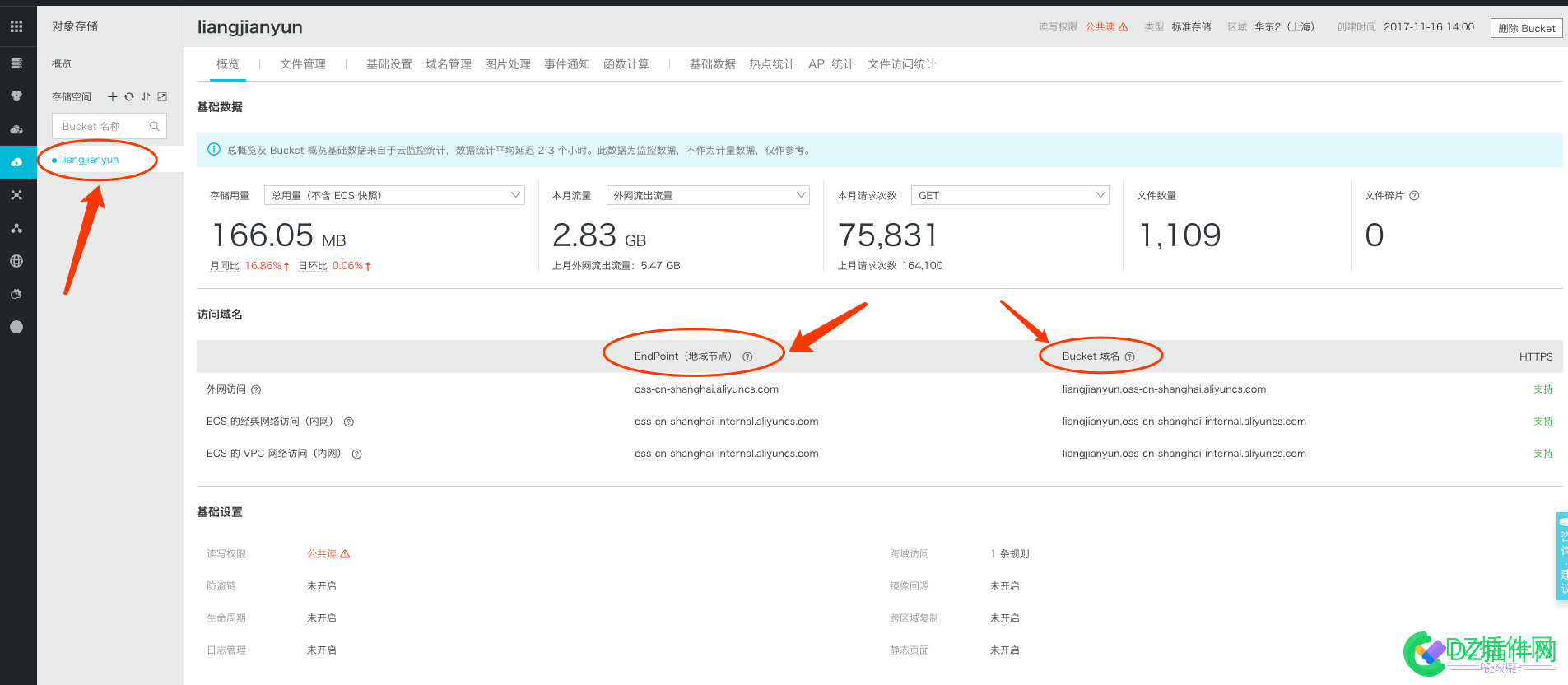Add a new bucket with plus icon
The width and height of the screenshot is (1568, 685).
[x=113, y=96]
